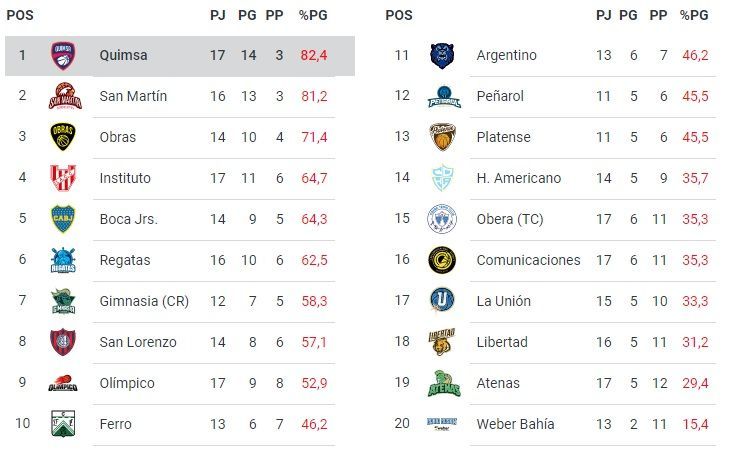Select the Olímpico row win percentage 52,9
The height and width of the screenshot is (460, 737).
pyautogui.click(x=313, y=383)
